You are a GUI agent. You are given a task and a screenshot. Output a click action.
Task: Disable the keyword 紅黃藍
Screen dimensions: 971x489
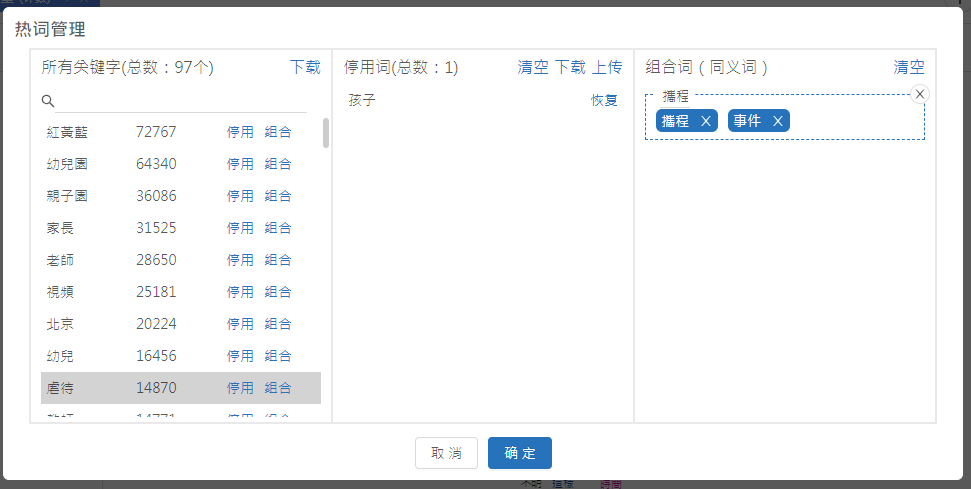click(x=240, y=132)
